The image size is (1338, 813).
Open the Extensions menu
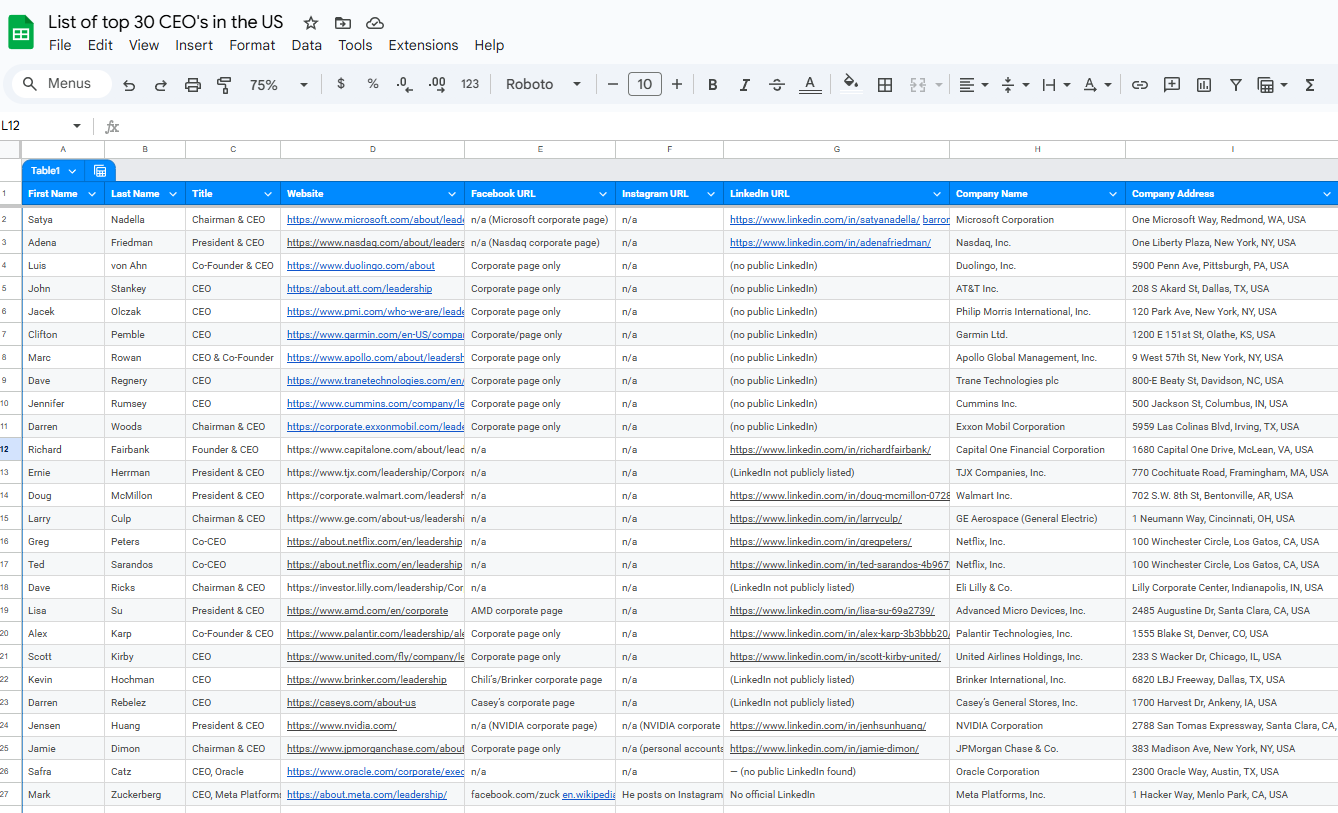click(423, 45)
